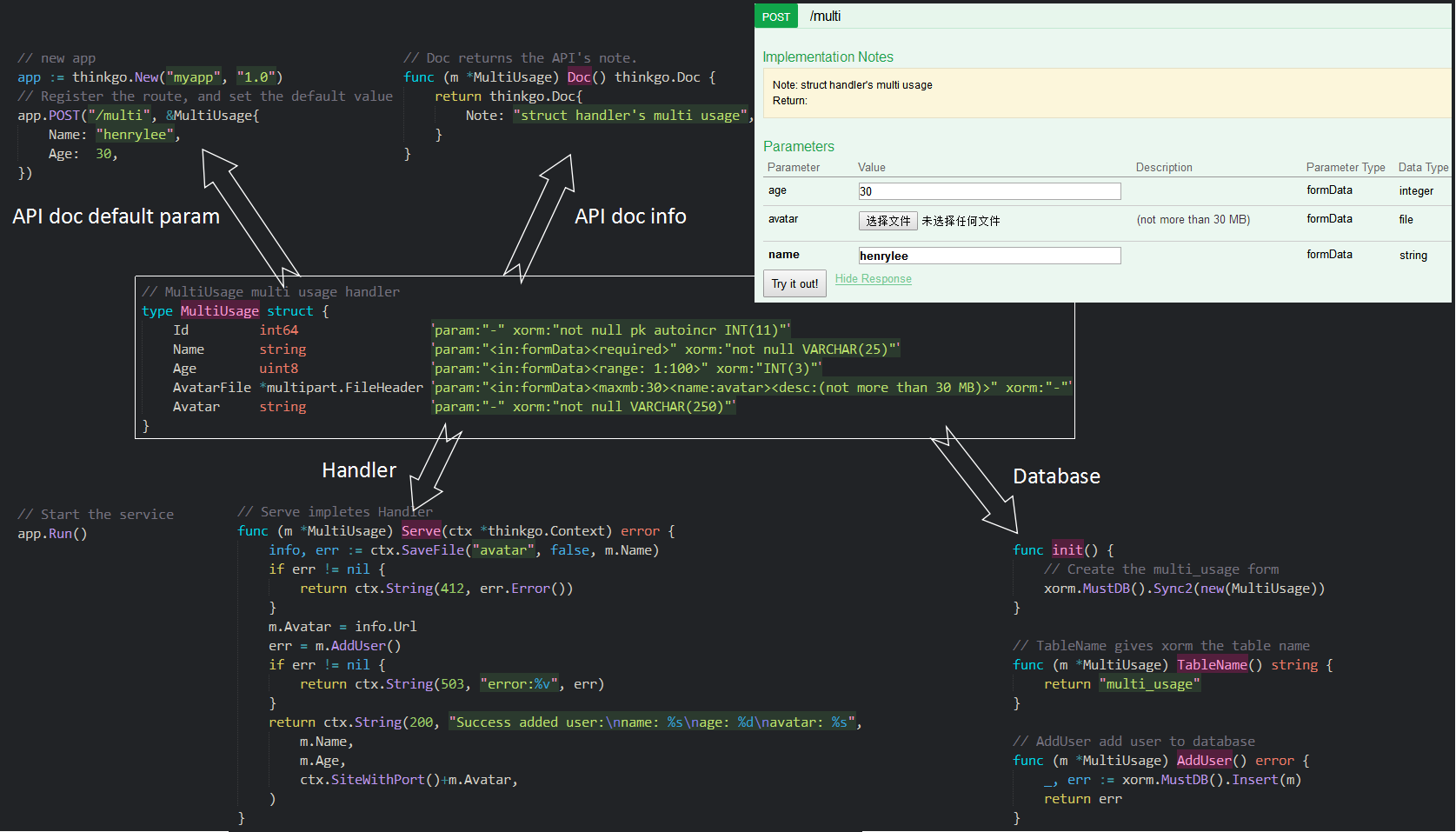1456x832 pixels.
Task: Click the app.Run() line
Action: [52, 534]
